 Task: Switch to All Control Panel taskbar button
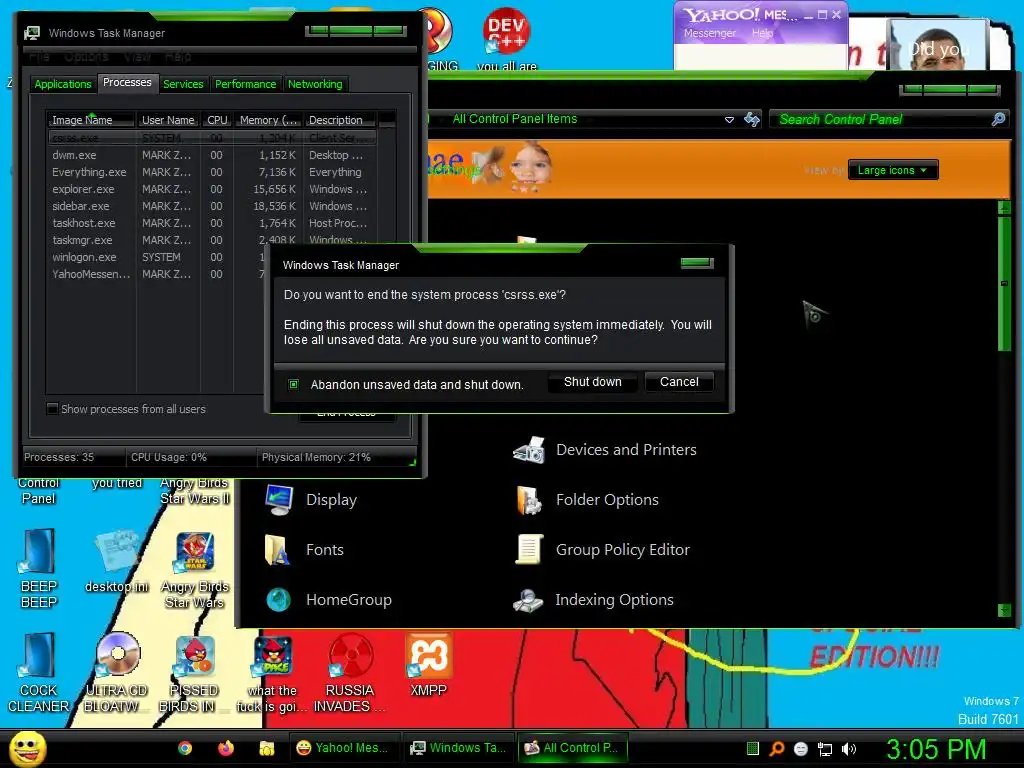(573, 748)
